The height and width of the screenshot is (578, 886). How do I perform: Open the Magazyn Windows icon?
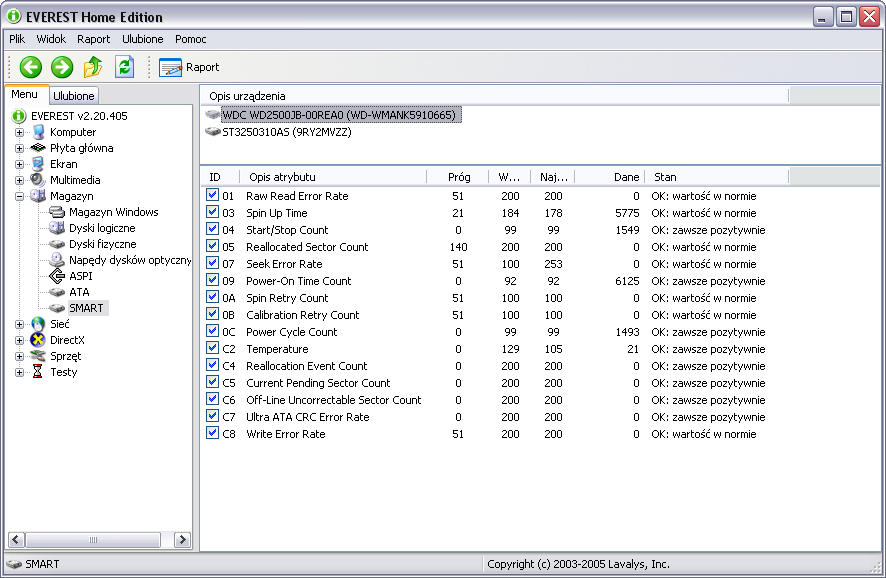[x=57, y=212]
